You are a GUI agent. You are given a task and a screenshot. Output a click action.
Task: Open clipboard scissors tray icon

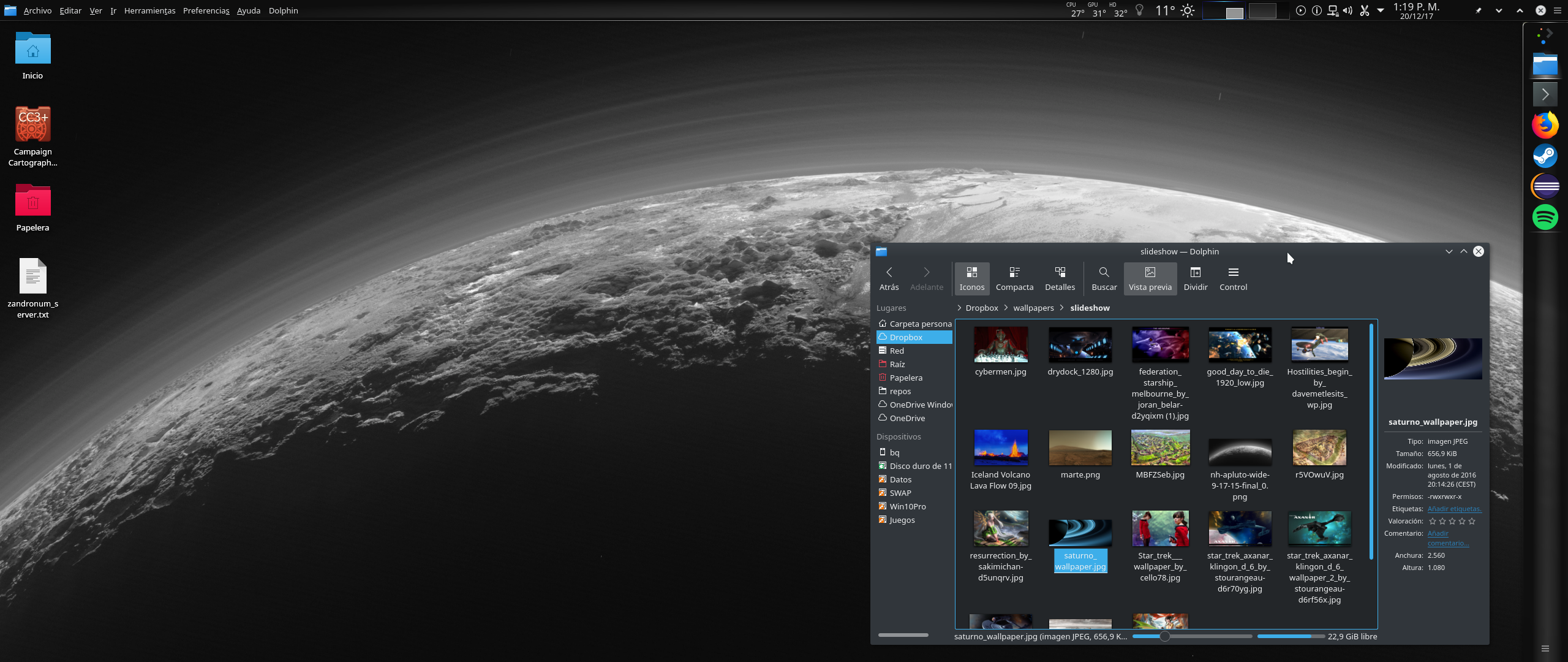point(1364,10)
